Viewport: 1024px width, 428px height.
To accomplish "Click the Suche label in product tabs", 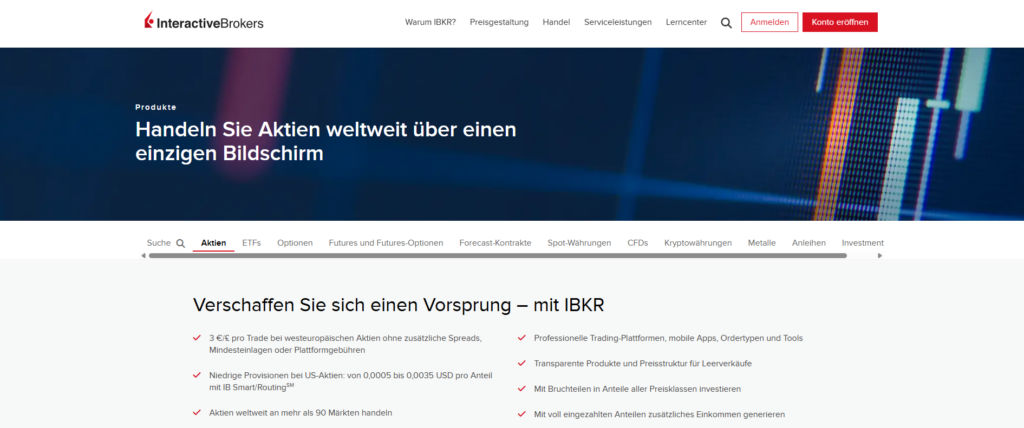I will [x=159, y=243].
